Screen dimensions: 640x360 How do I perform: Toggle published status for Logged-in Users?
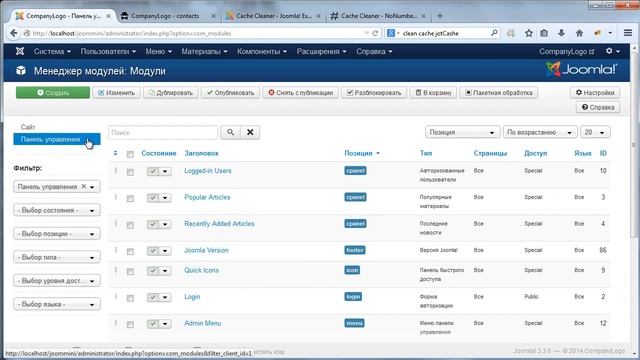(153, 171)
